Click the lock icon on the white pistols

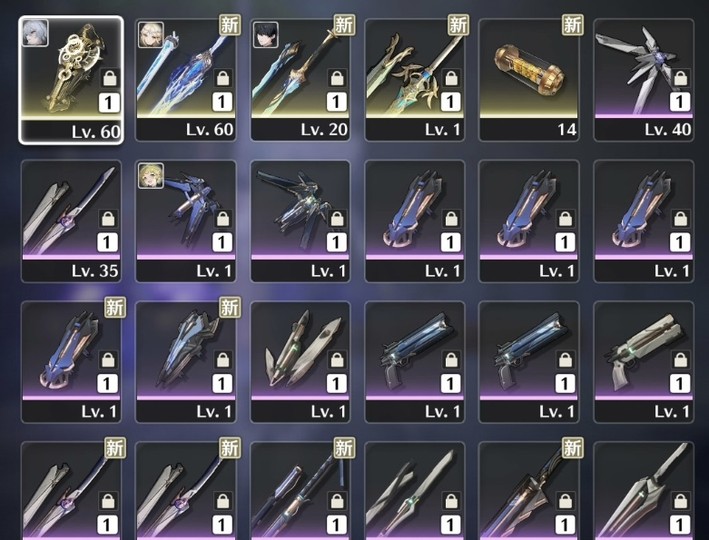(x=681, y=360)
